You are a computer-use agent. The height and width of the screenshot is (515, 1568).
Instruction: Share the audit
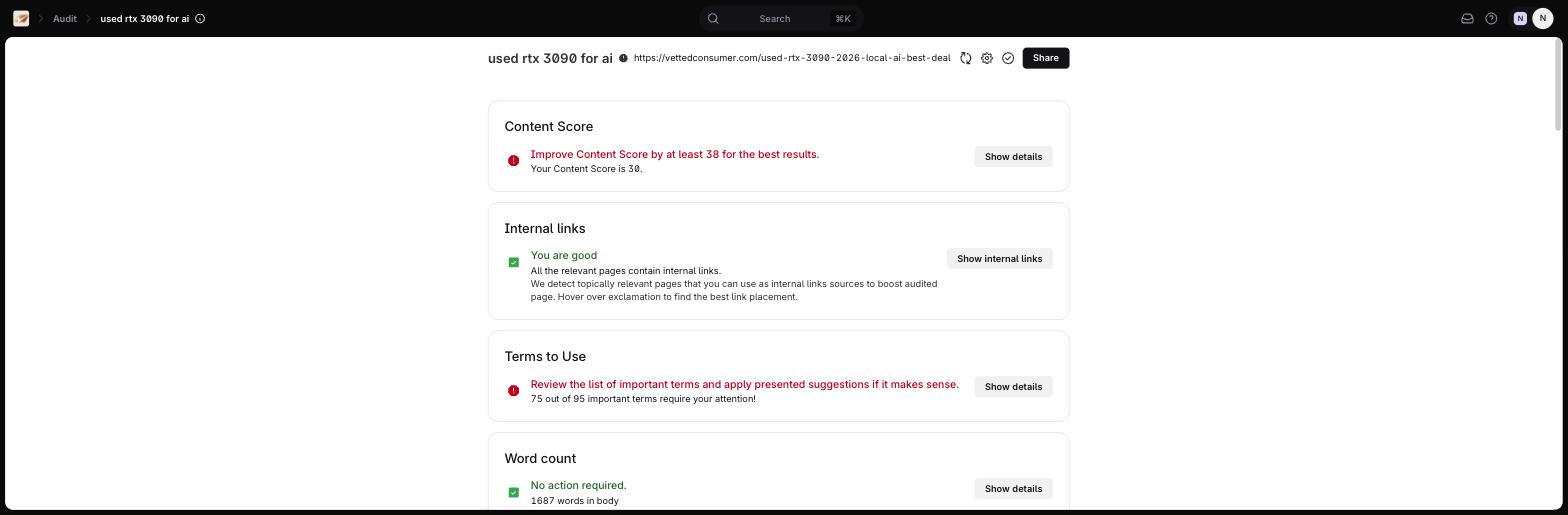(1046, 58)
